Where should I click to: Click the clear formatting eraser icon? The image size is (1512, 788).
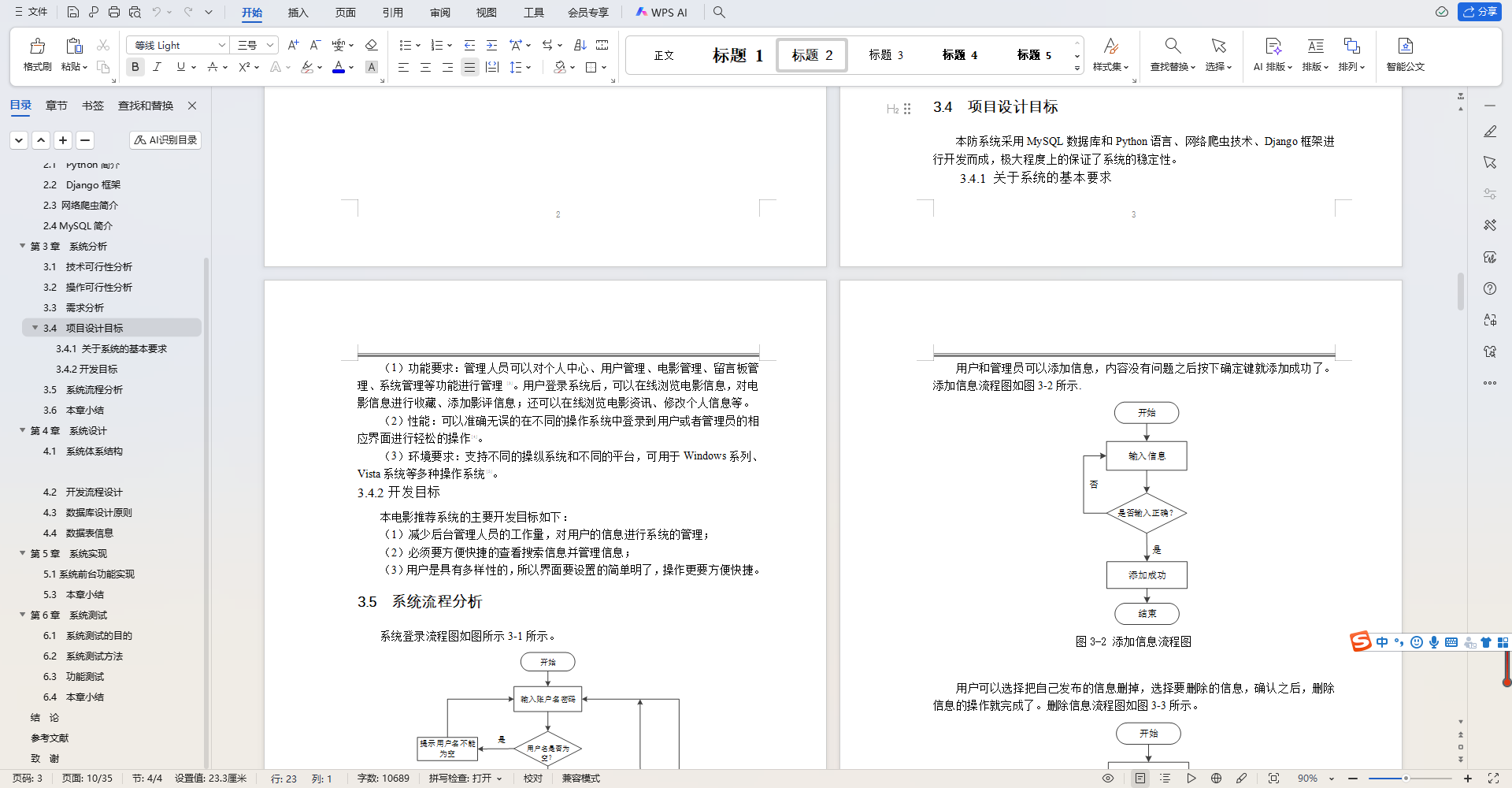pos(372,45)
